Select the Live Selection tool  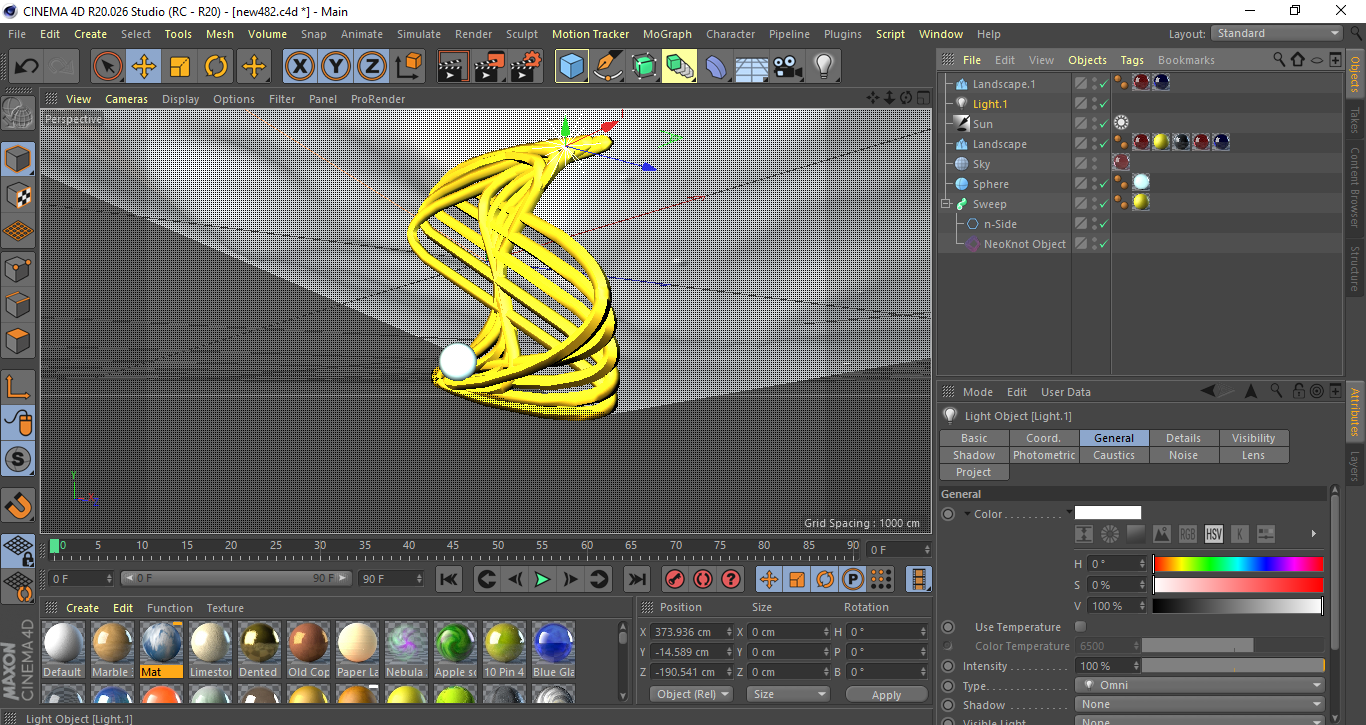[x=108, y=67]
